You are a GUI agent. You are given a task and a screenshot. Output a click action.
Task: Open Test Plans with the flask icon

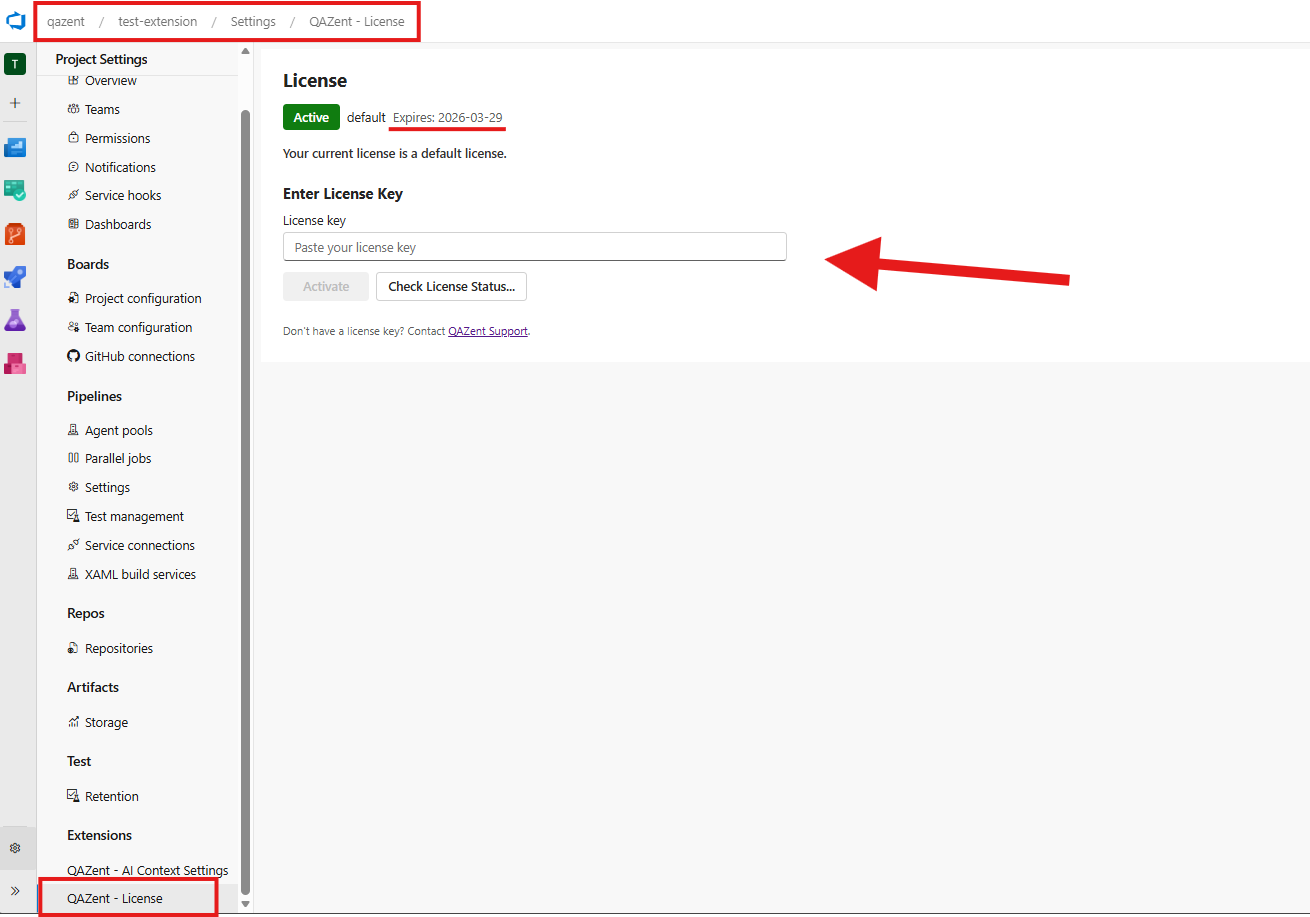coord(15,319)
